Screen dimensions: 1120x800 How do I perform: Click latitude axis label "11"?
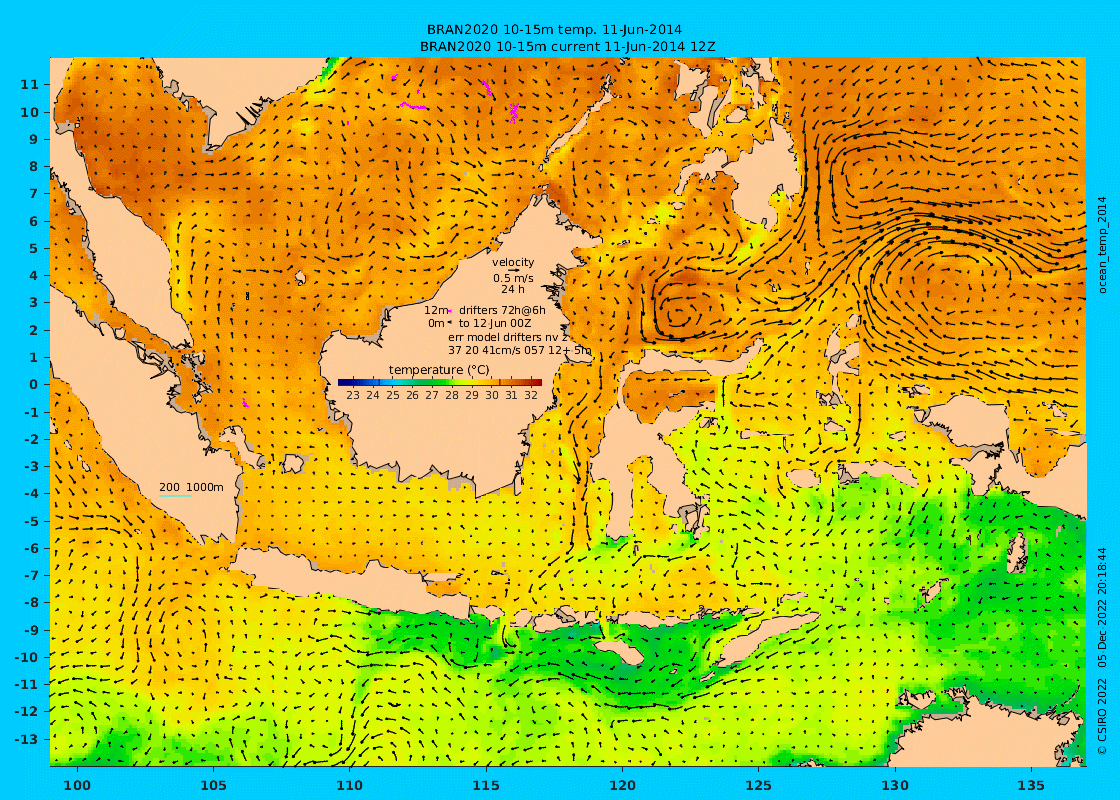click(x=29, y=84)
